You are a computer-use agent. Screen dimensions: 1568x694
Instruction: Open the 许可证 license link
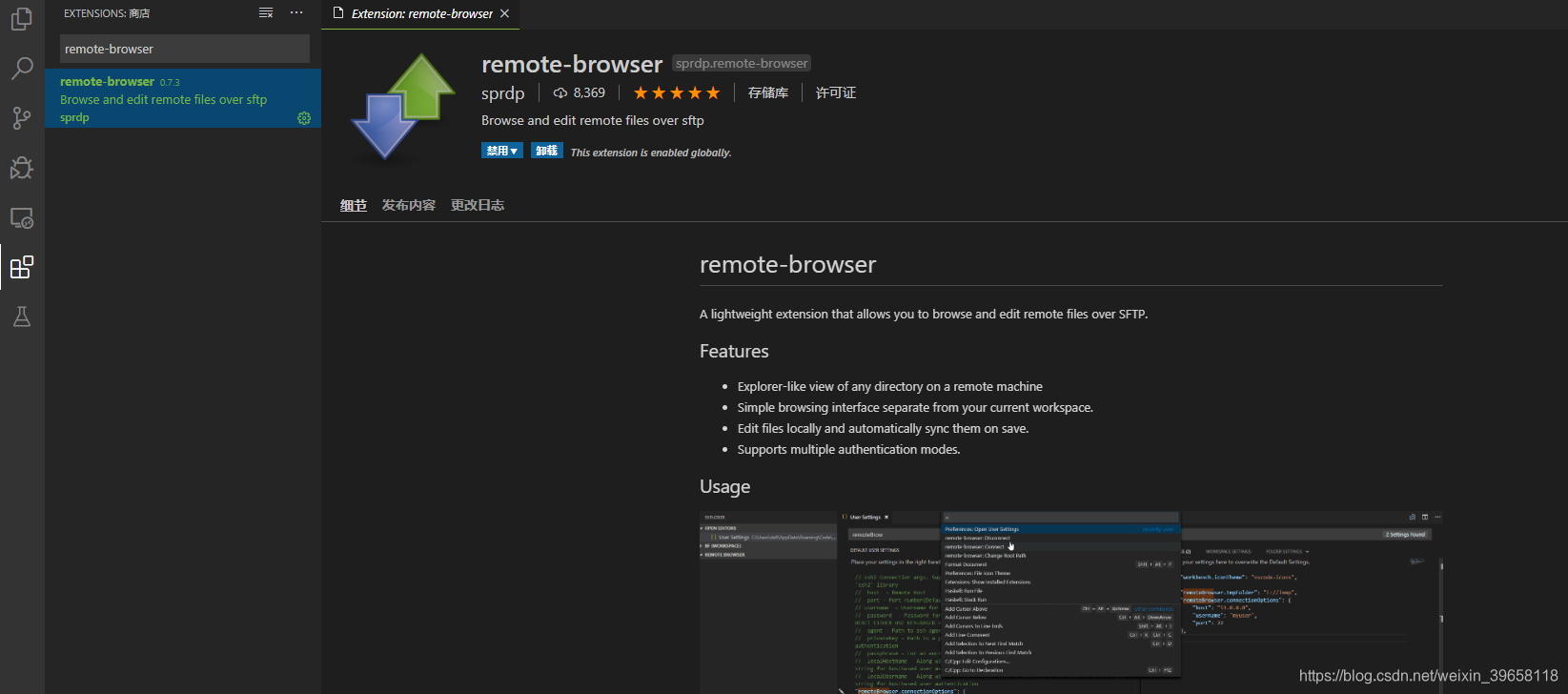coord(836,92)
